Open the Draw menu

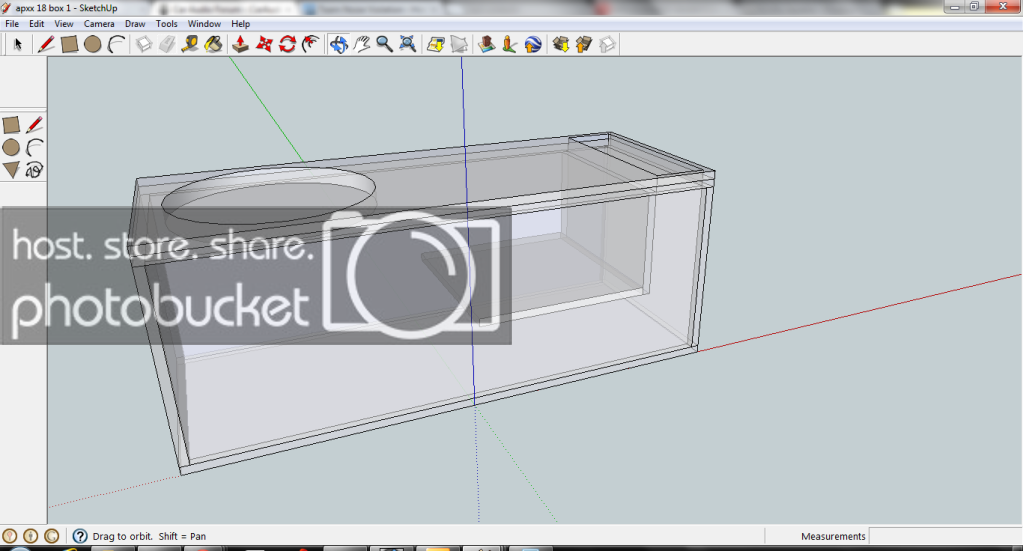pos(135,23)
